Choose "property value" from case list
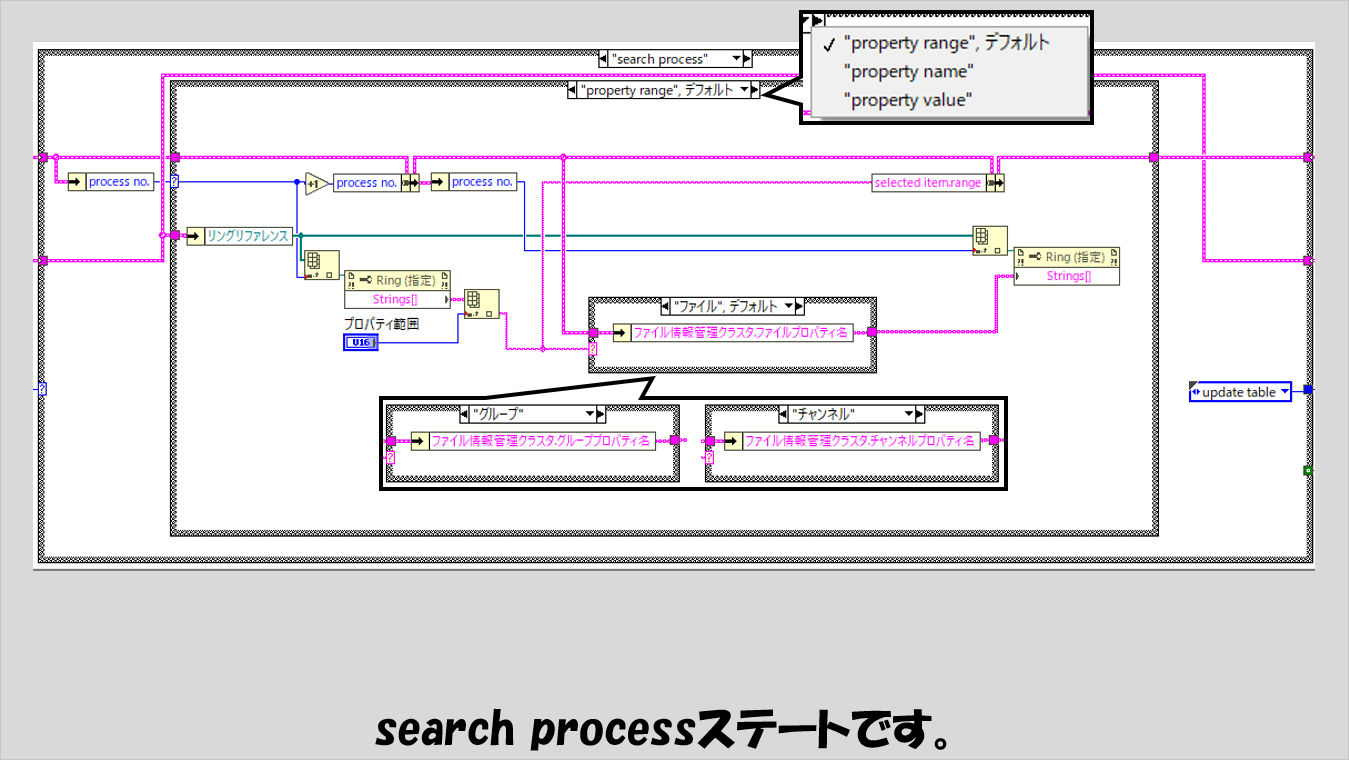 [x=907, y=100]
